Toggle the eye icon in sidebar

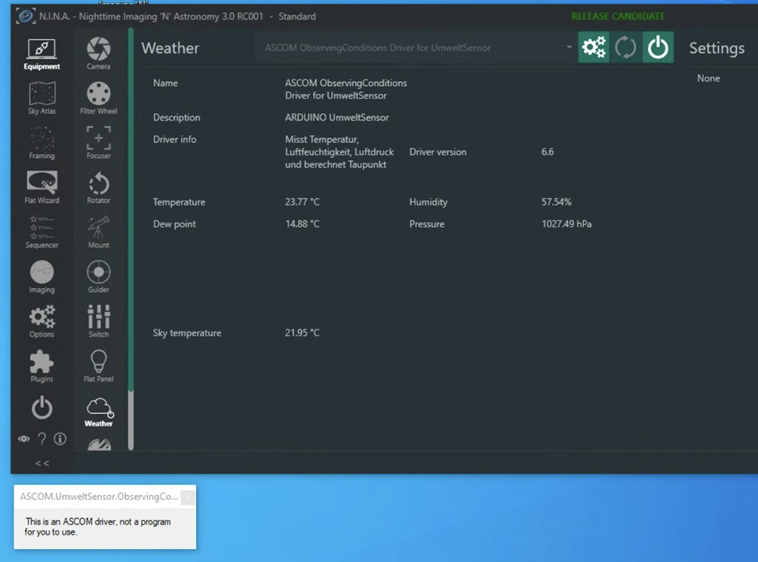click(x=24, y=439)
